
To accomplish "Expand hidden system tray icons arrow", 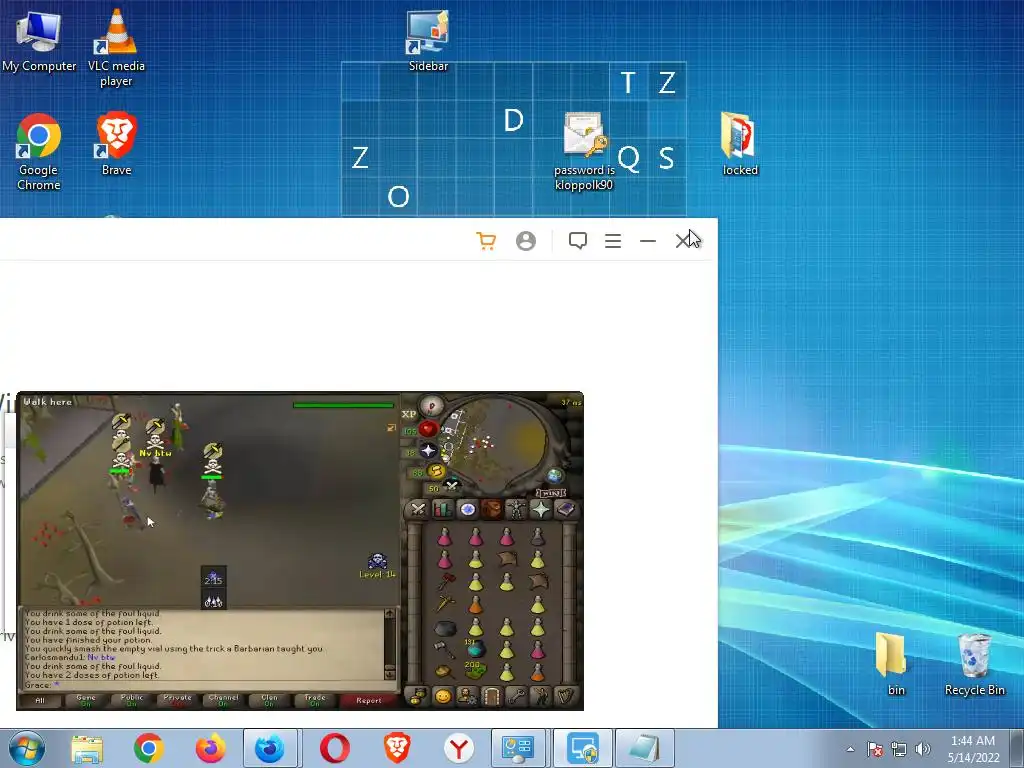I will click(x=850, y=749).
